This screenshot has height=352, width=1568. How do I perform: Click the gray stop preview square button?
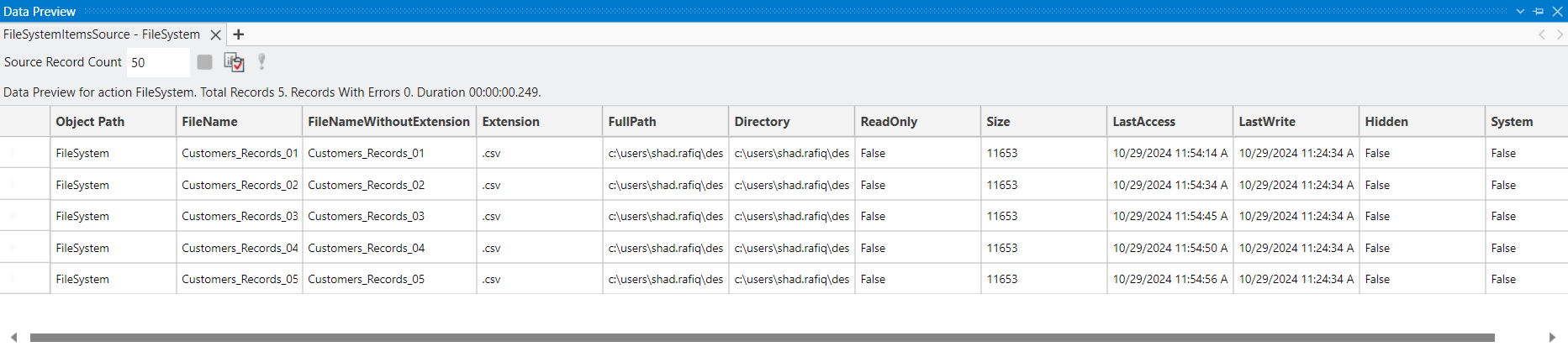click(204, 62)
